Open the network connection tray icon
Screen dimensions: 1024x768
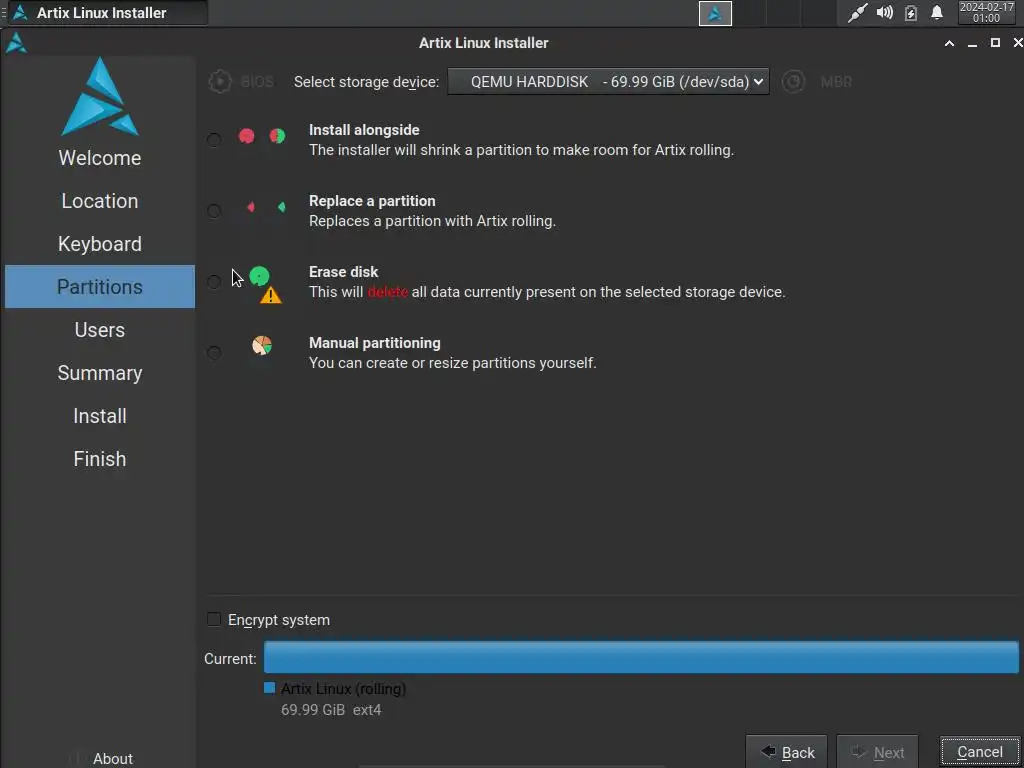(857, 13)
